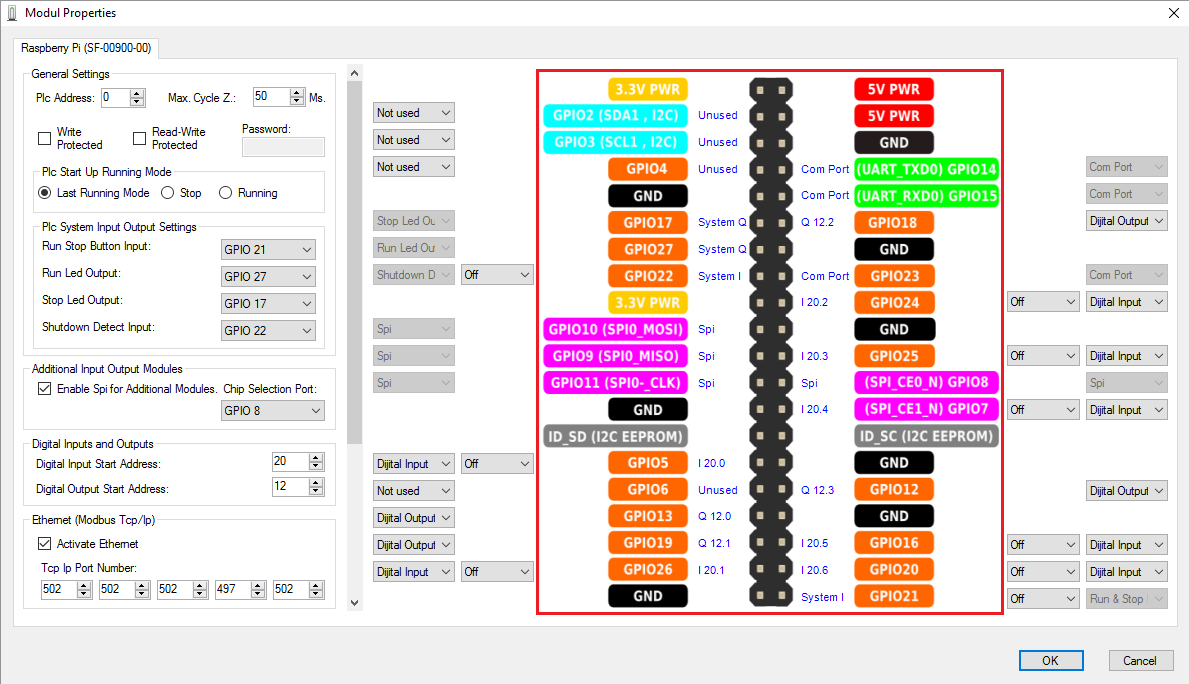Click the GPIO17 orange pin label
This screenshot has height=684, width=1189.
coord(648,222)
